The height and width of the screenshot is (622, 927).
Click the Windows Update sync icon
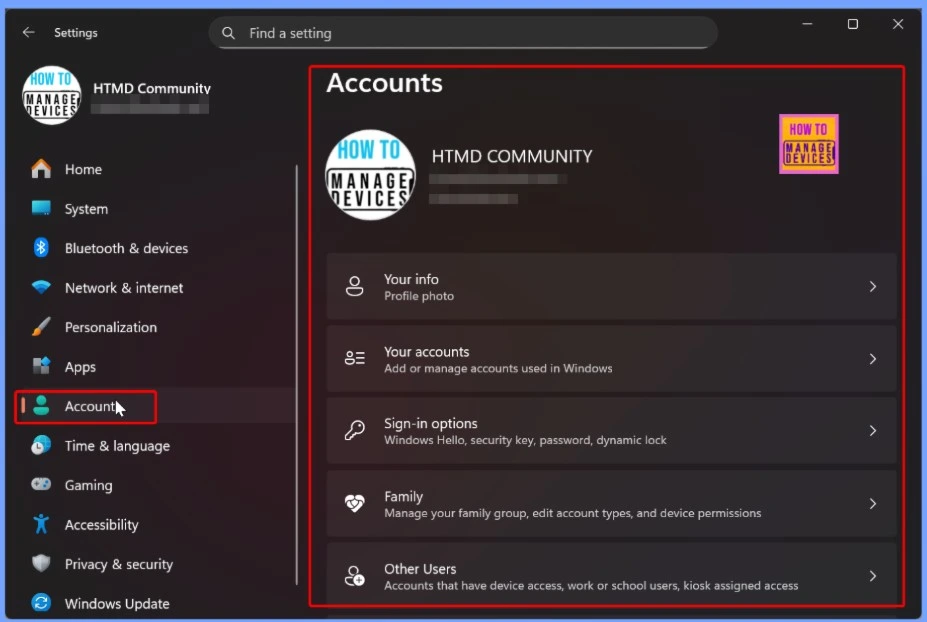(41, 603)
